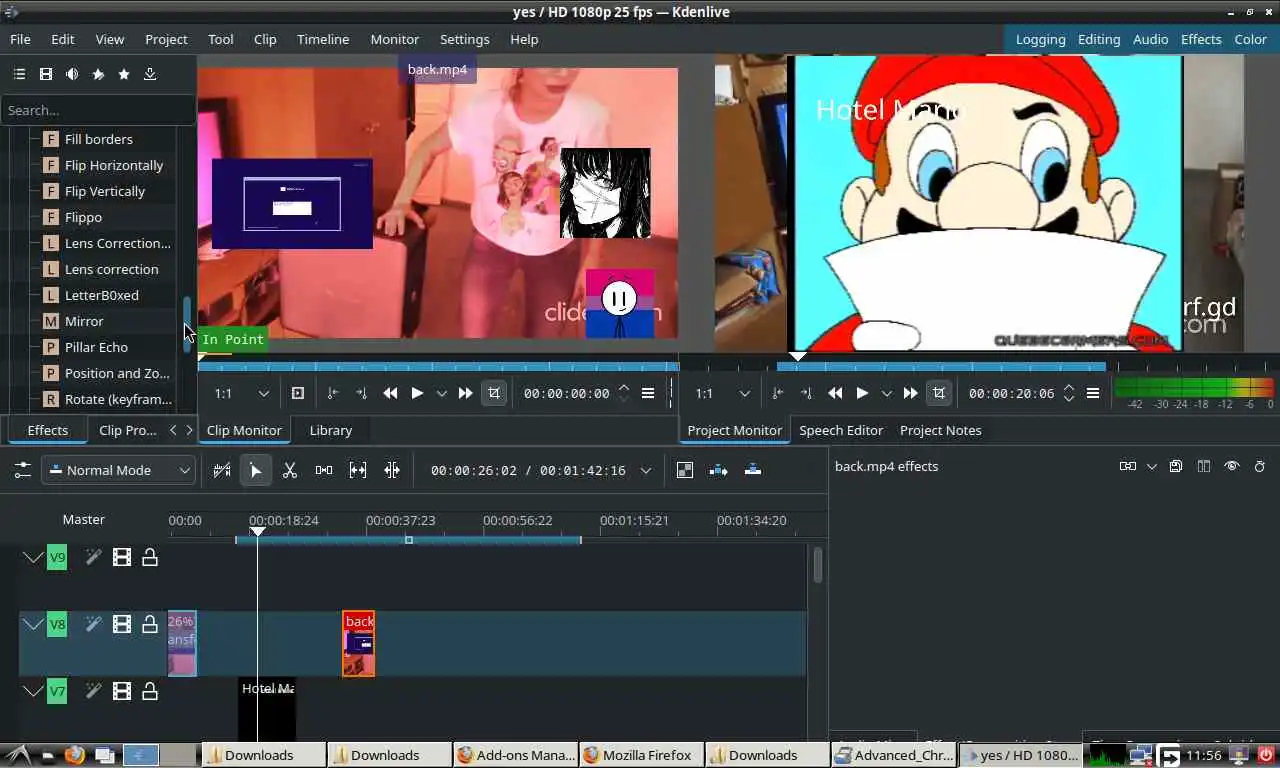The width and height of the screenshot is (1280, 768).
Task: Save effect stack icon in effects panel
Action: click(1176, 466)
